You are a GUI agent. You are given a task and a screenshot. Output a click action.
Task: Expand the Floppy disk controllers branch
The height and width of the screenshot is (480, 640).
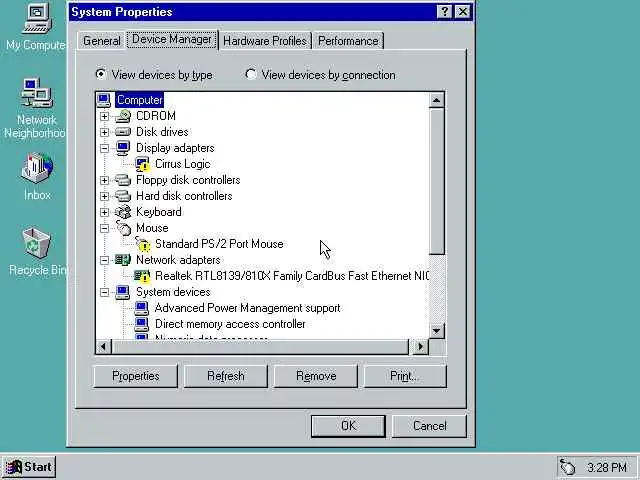coord(104,180)
